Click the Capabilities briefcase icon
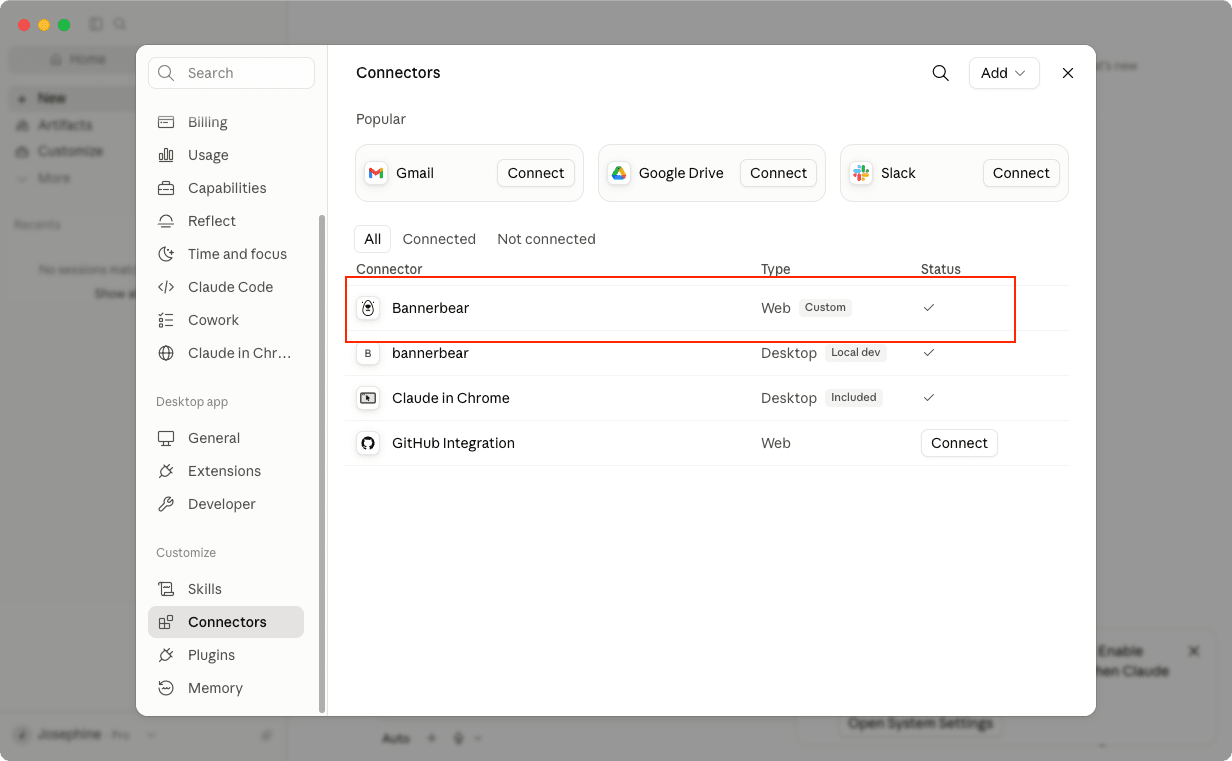1232x761 pixels. 166,188
